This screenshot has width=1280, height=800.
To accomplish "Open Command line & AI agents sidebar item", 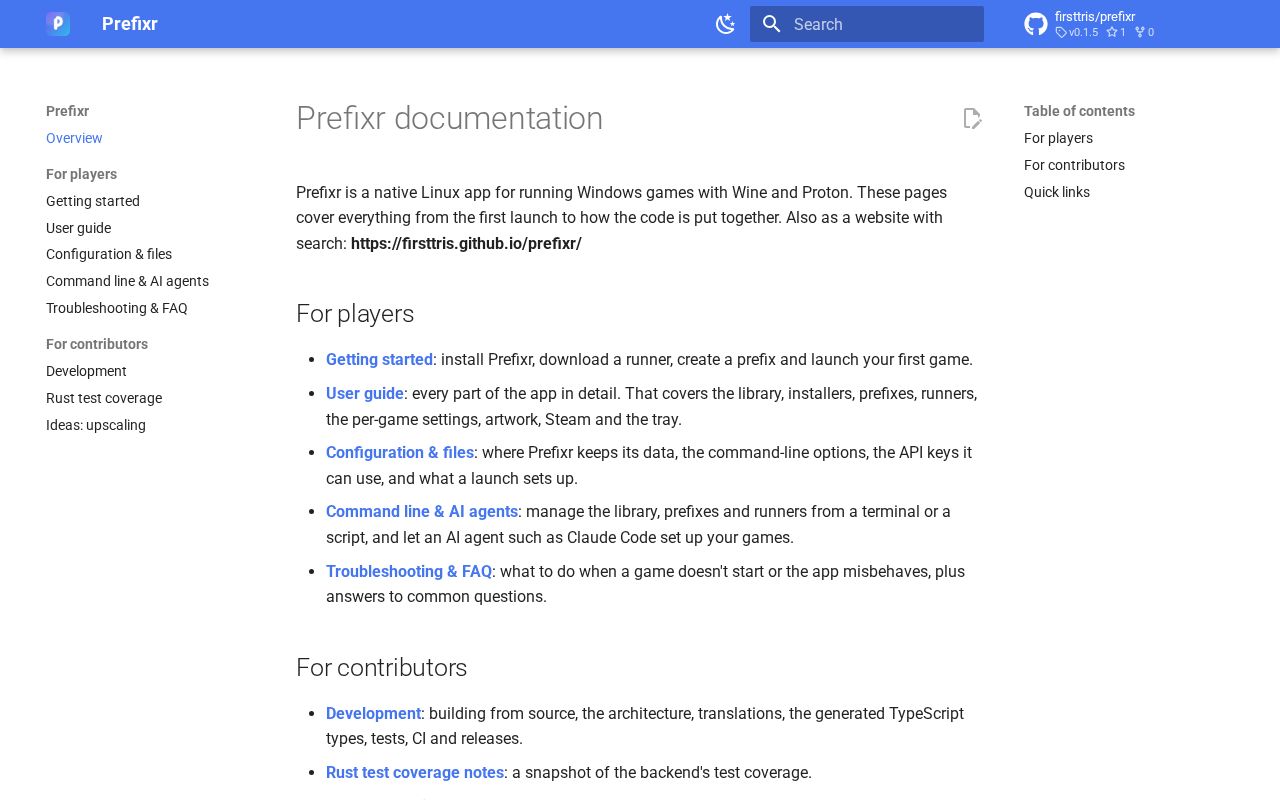I will [x=127, y=281].
